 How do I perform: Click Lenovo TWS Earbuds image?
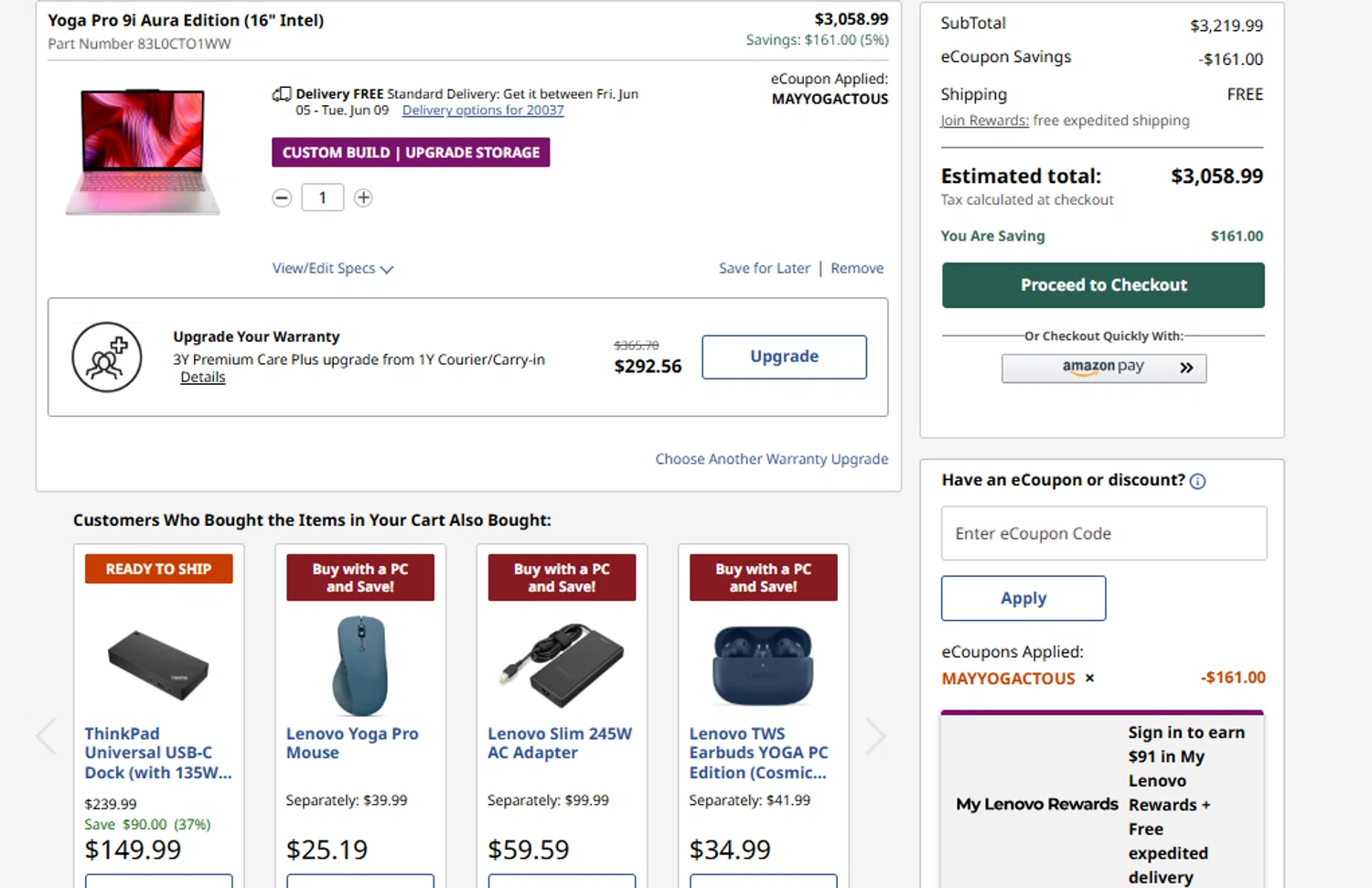click(x=763, y=665)
